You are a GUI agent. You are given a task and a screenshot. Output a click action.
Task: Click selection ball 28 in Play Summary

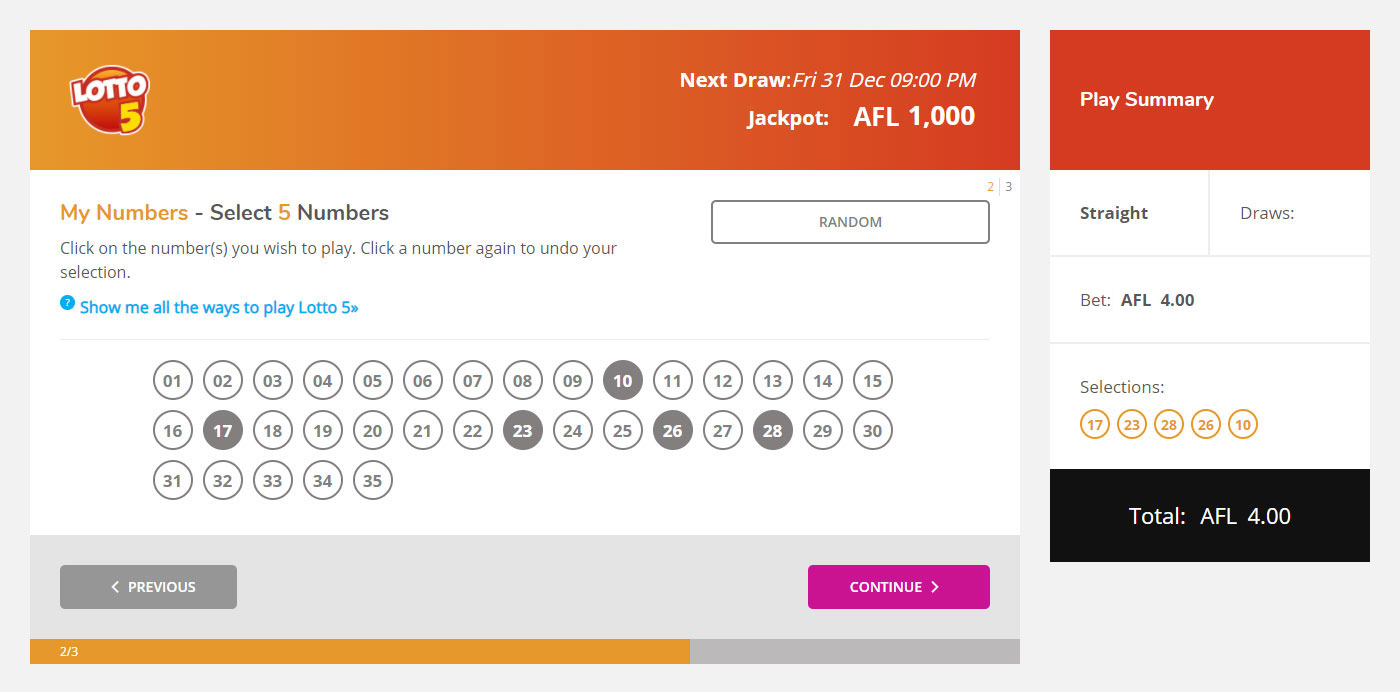(x=1169, y=424)
